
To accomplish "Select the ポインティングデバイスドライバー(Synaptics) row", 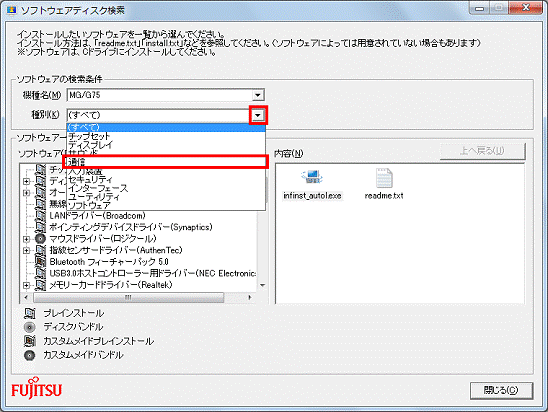I will coord(131,227).
